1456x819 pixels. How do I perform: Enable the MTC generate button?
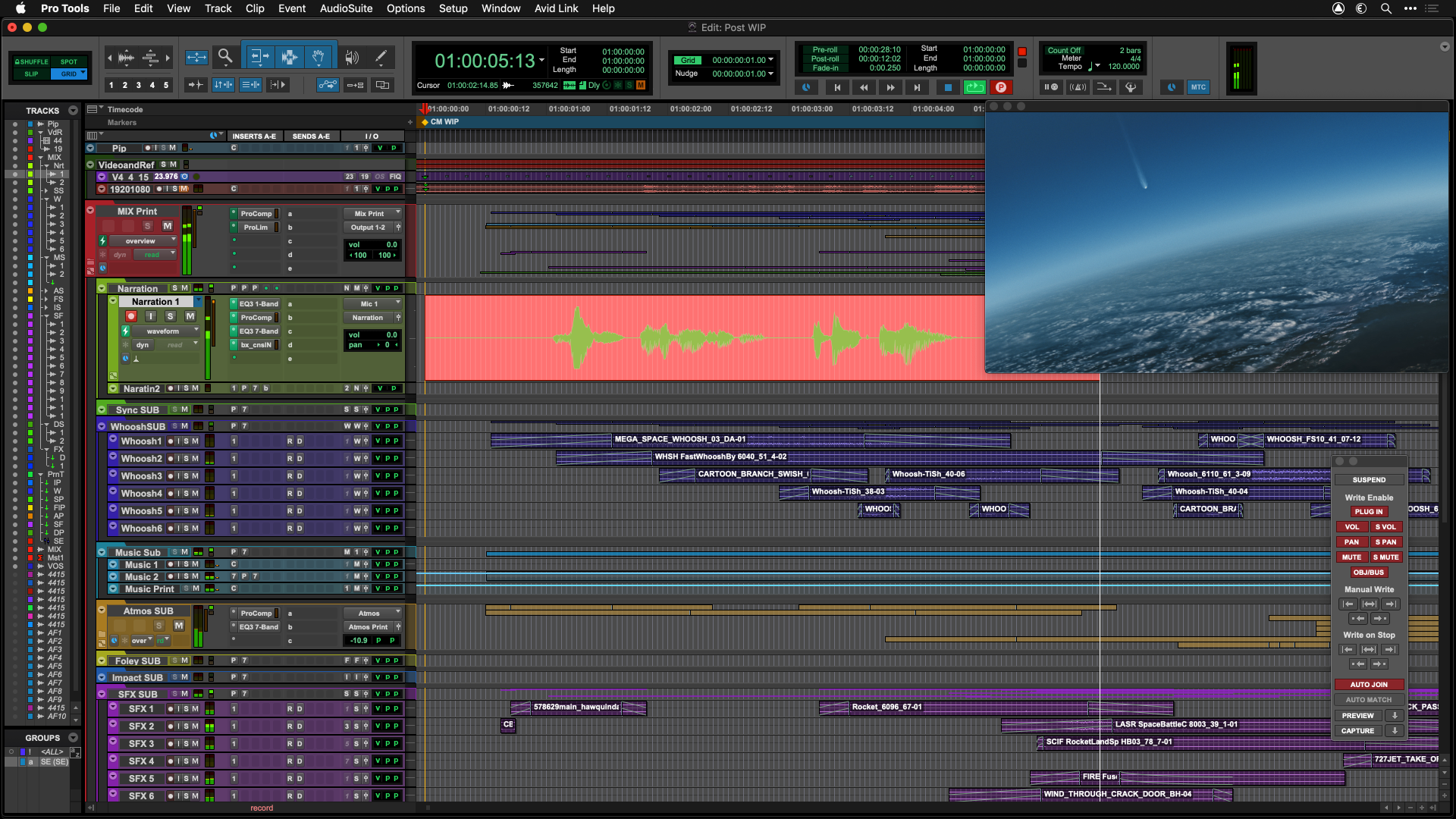pos(1198,87)
